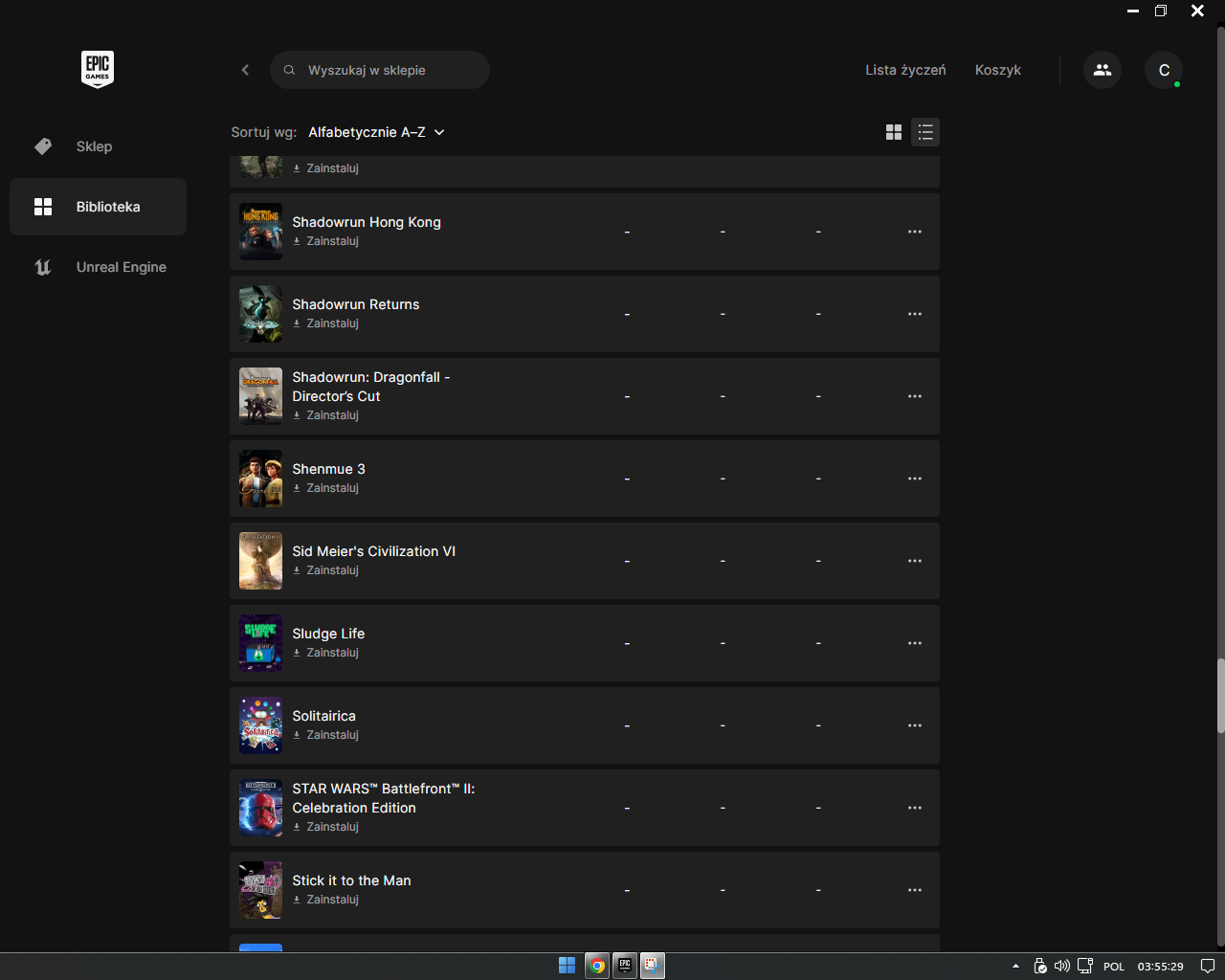Open Koszyk cart link

[x=998, y=70]
